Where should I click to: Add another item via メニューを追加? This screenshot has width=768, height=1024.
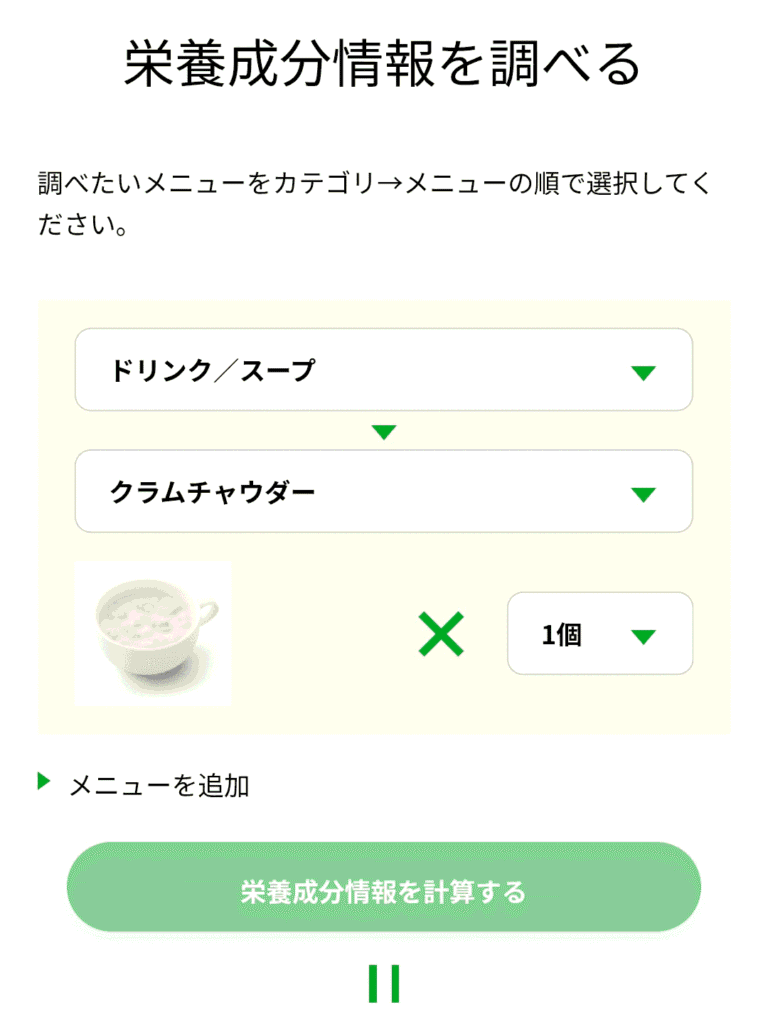pyautogui.click(x=158, y=786)
